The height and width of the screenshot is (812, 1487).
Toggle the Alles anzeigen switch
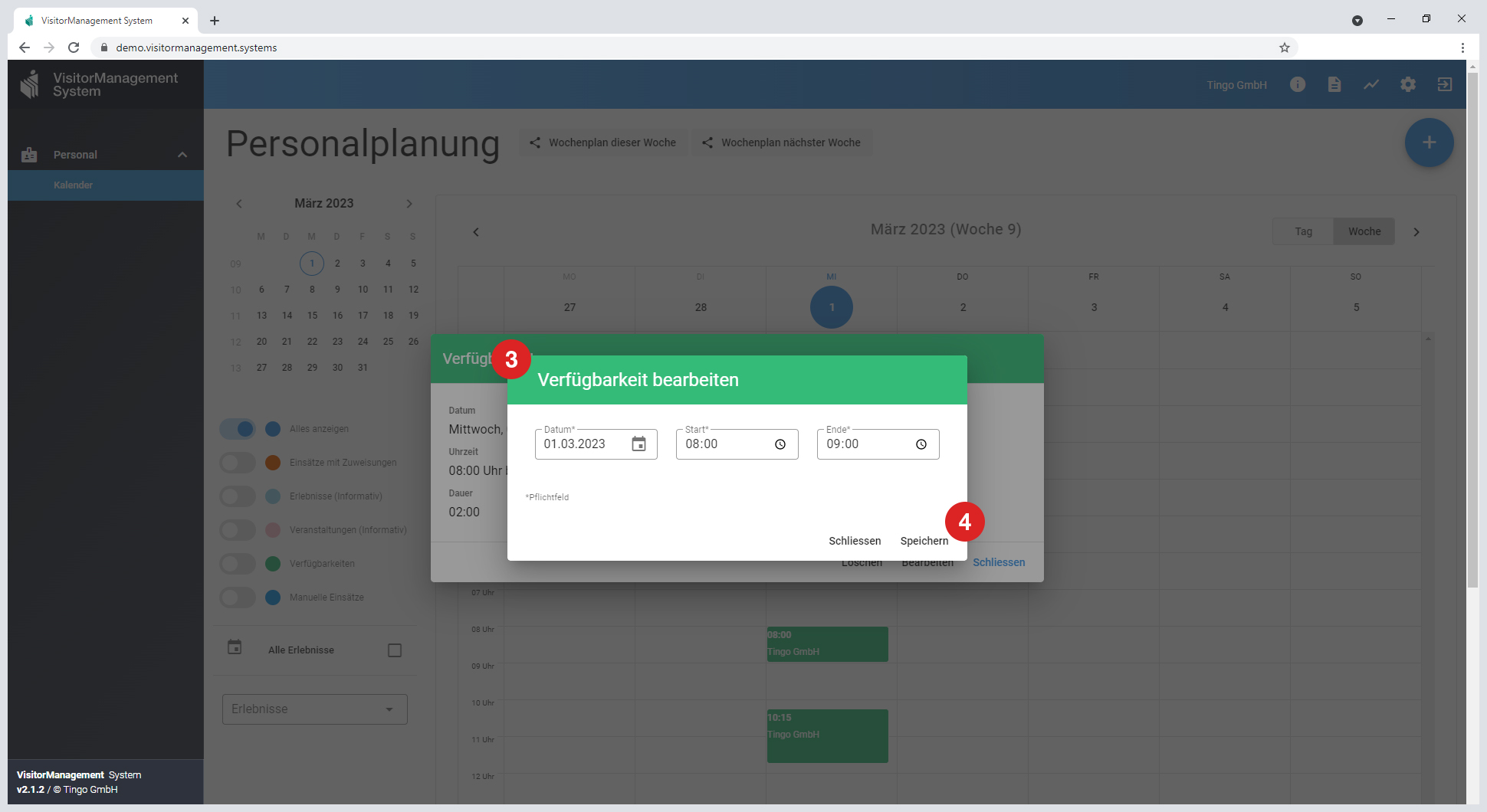click(238, 429)
